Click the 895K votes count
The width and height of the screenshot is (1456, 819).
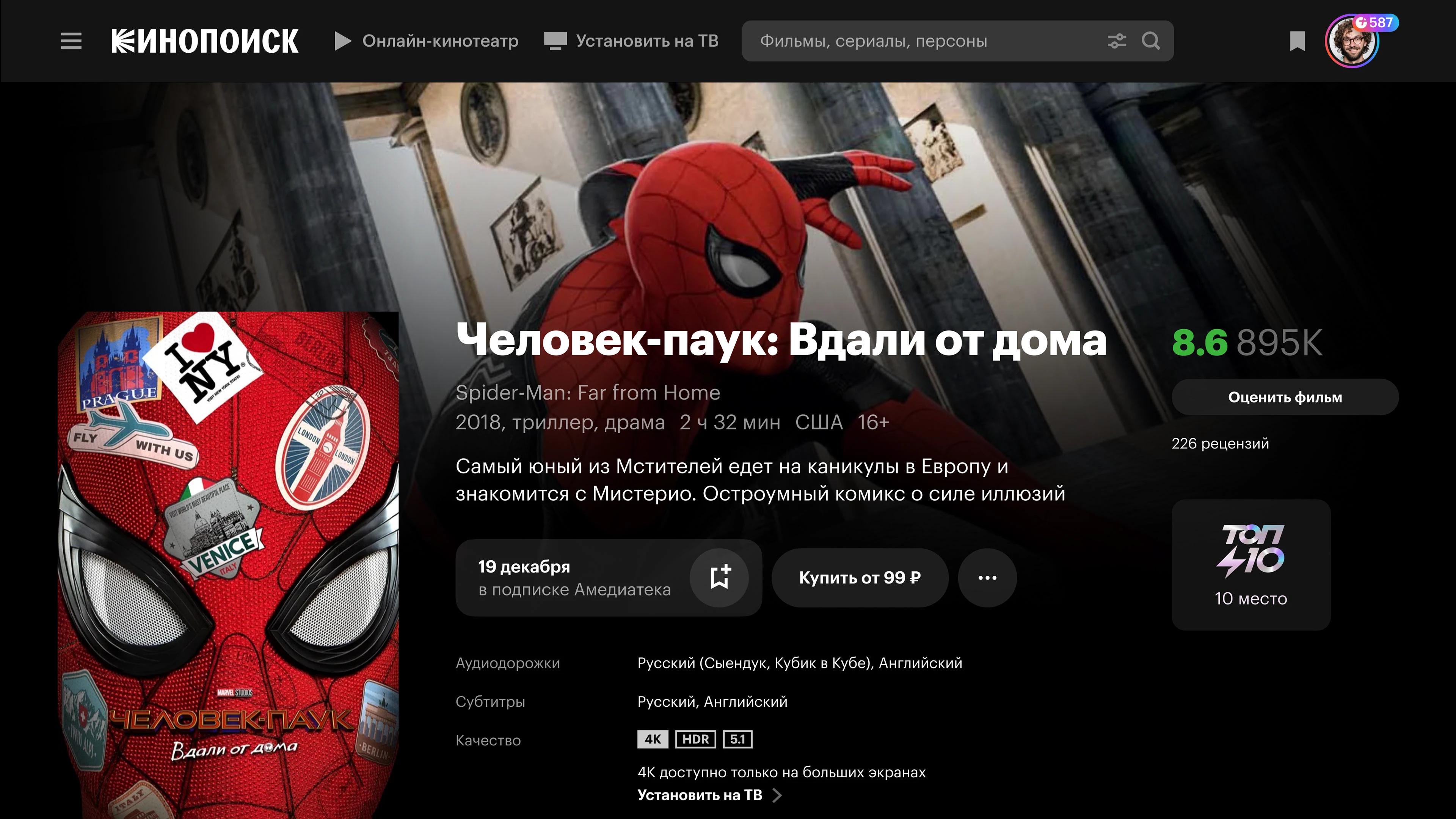pyautogui.click(x=1280, y=342)
